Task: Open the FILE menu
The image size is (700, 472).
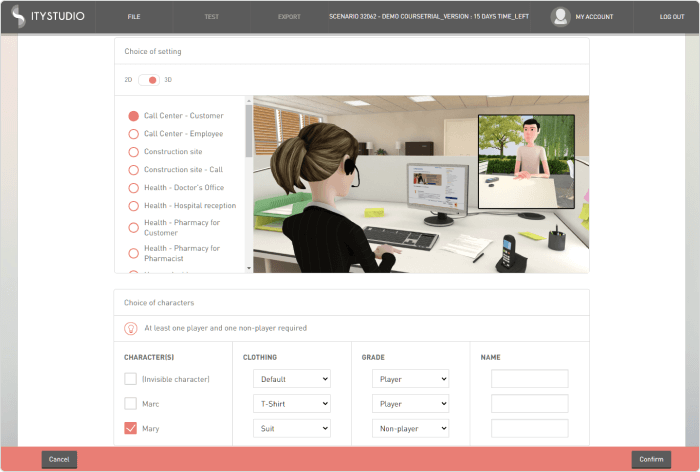Action: pos(134,17)
